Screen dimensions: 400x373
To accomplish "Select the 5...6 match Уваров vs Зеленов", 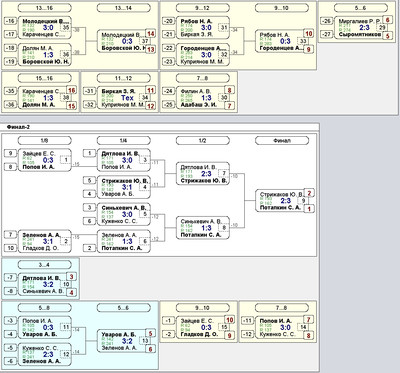I will tap(124, 341).
